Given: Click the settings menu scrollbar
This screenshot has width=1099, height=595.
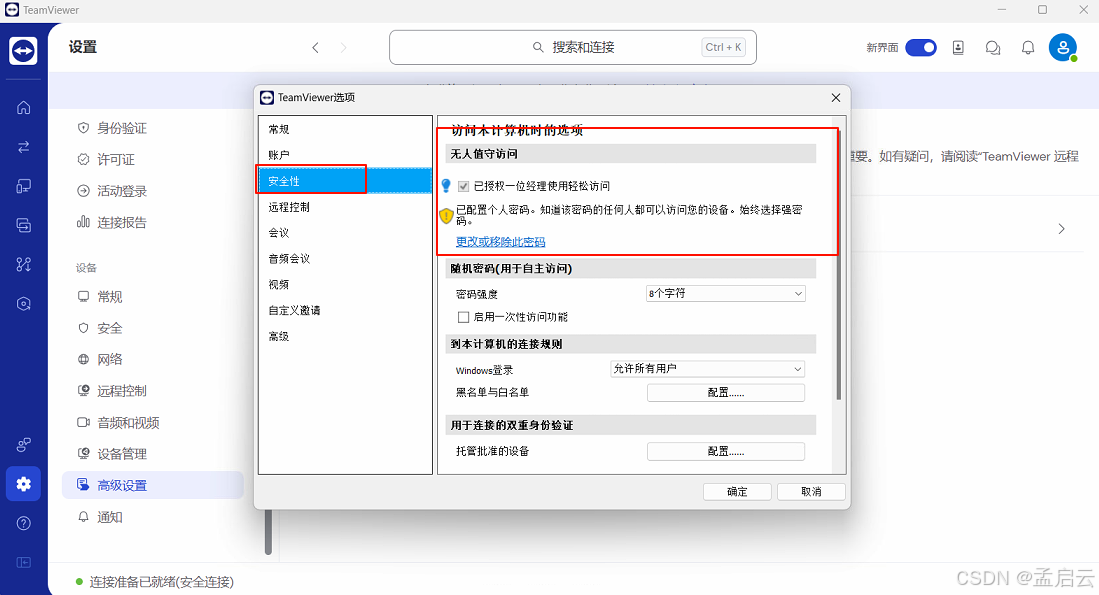Looking at the screenshot, I should tap(268, 533).
